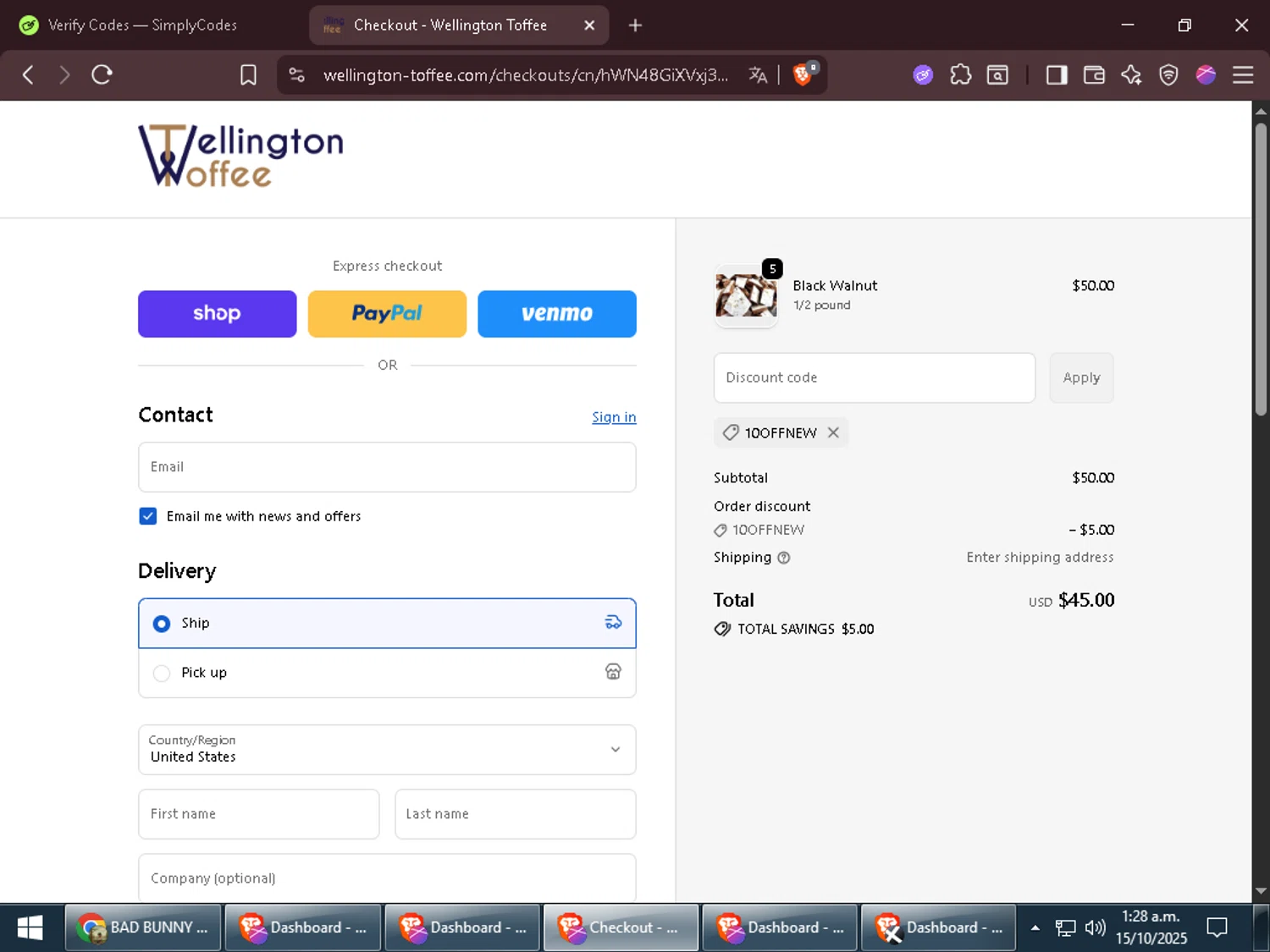Image resolution: width=1270 pixels, height=952 pixels.
Task: Open the Brave Wallet icon
Action: (x=1094, y=75)
